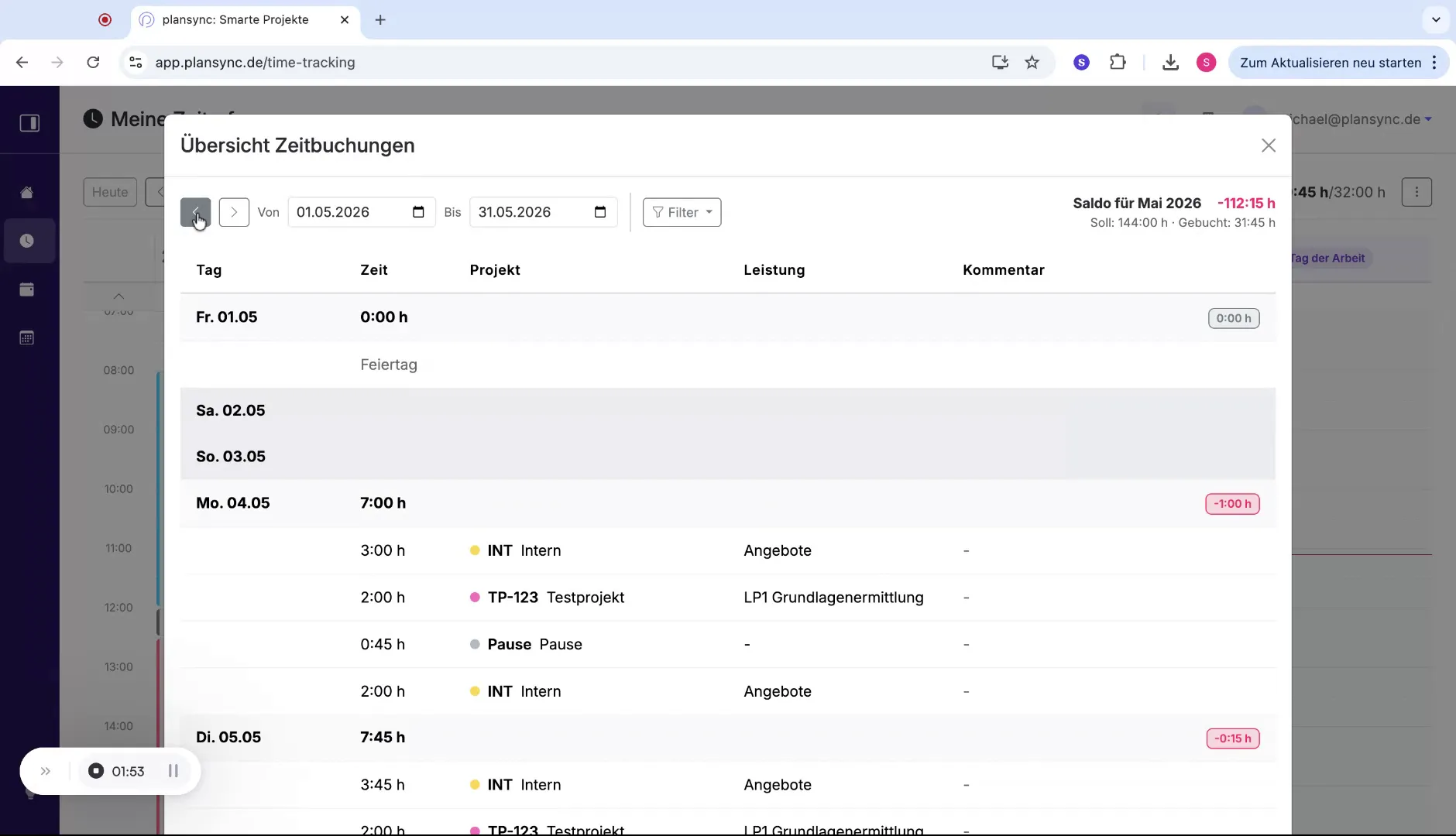This screenshot has width=1456, height=836.
Task: Install app via the address bar screen icon
Action: pos(1000,63)
